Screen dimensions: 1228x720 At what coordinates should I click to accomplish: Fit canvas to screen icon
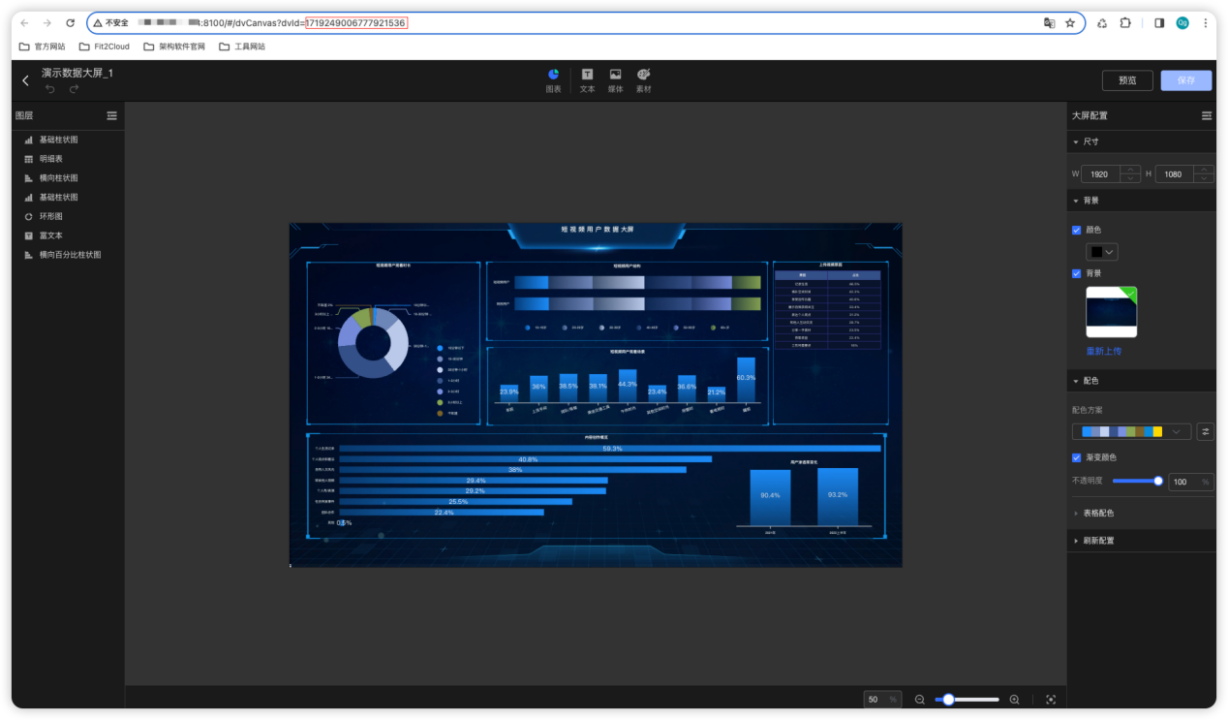(x=1051, y=700)
